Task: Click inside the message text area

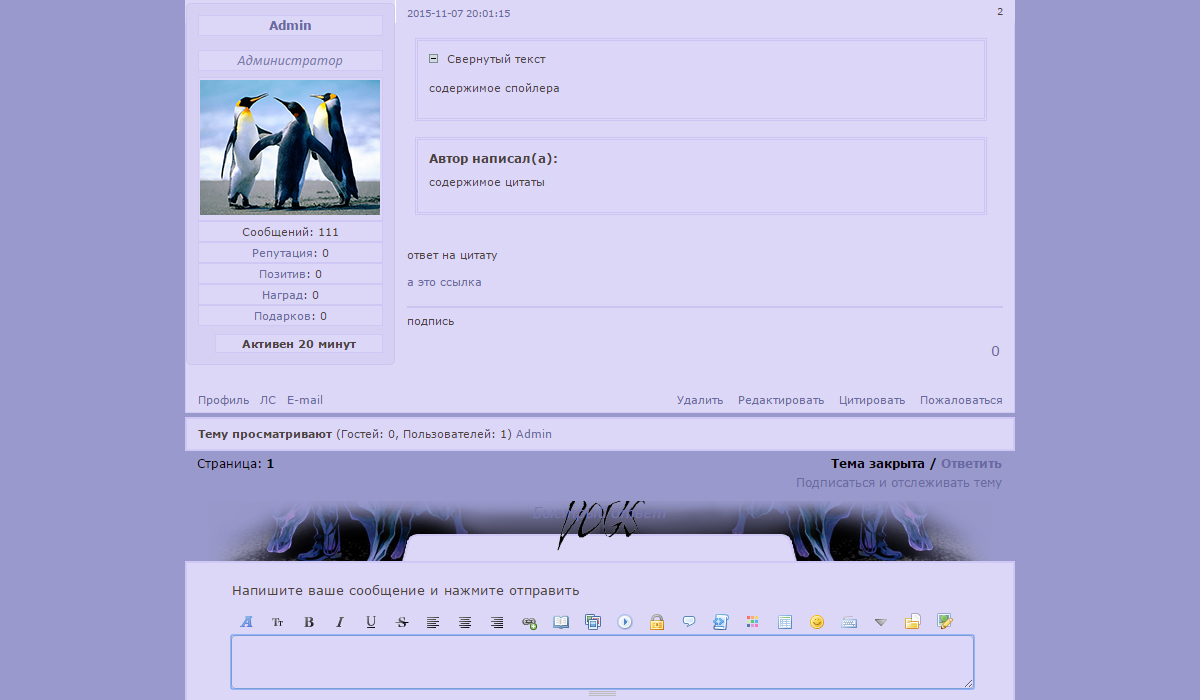Action: pyautogui.click(x=602, y=661)
